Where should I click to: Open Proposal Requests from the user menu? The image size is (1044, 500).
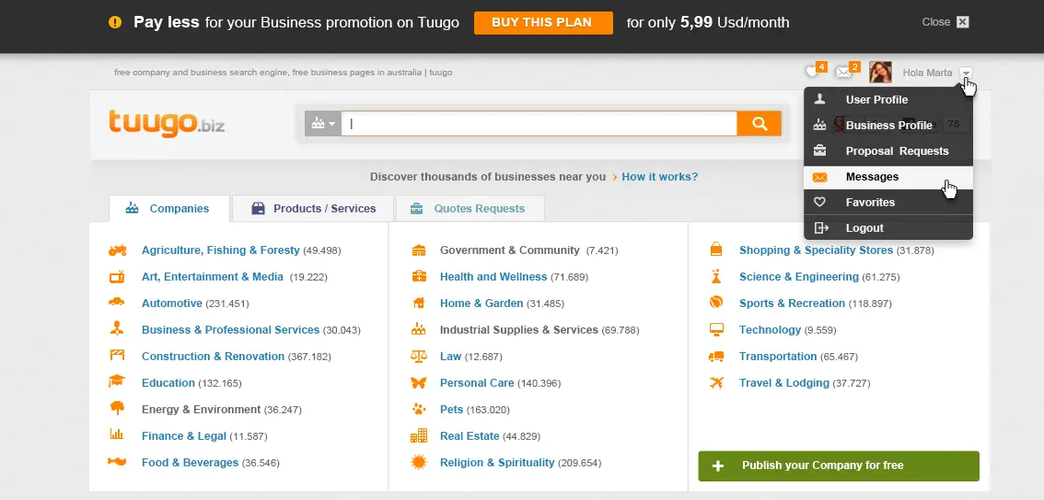click(896, 151)
